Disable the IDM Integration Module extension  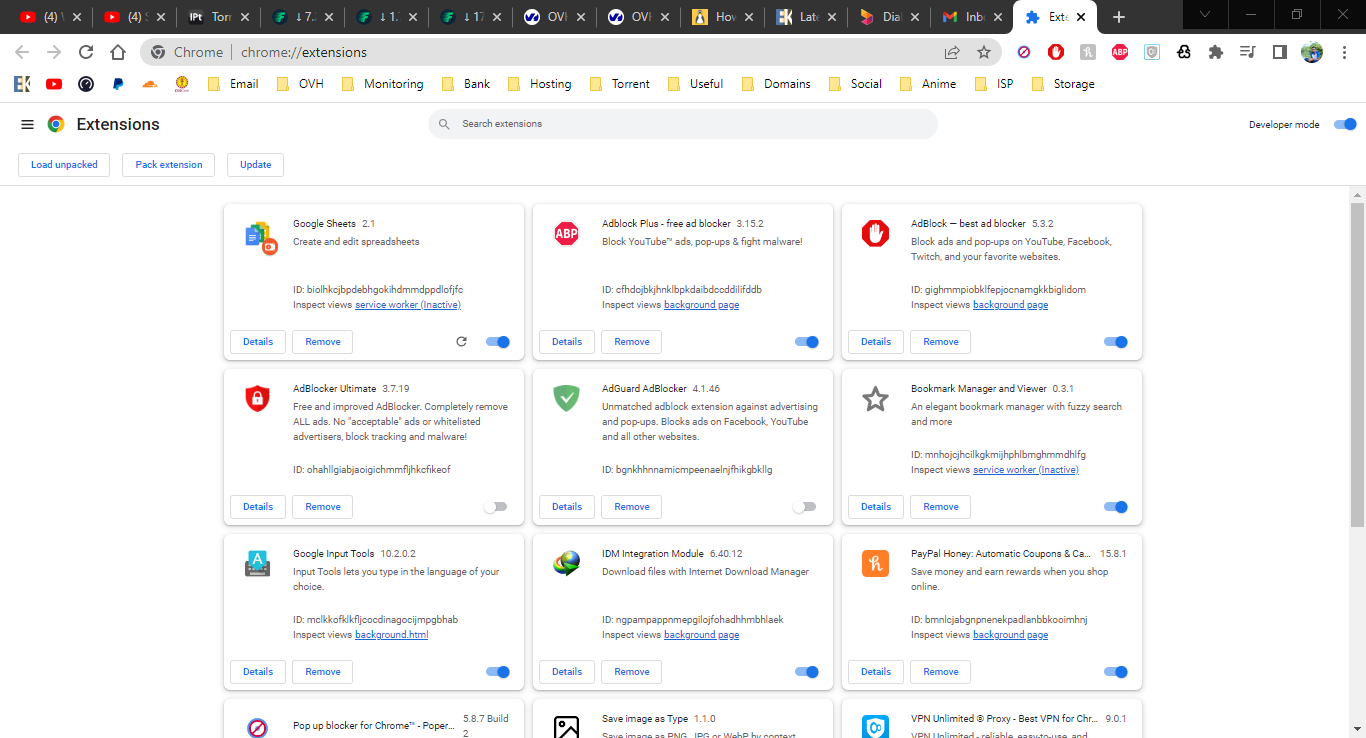point(807,672)
